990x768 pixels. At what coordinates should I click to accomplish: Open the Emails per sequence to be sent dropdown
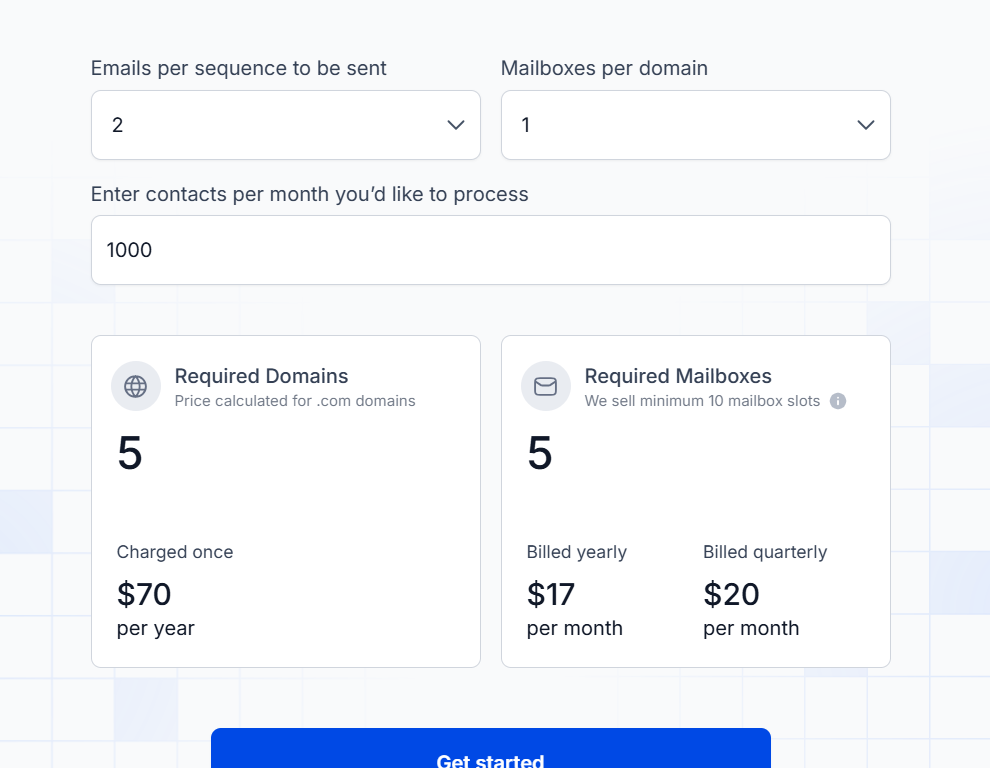coord(286,125)
